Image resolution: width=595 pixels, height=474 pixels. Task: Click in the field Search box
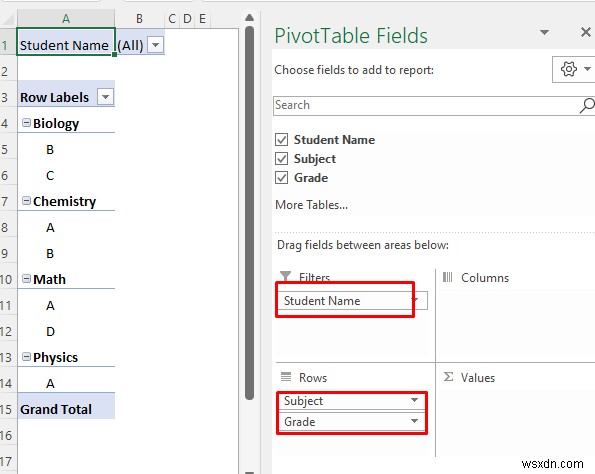425,106
